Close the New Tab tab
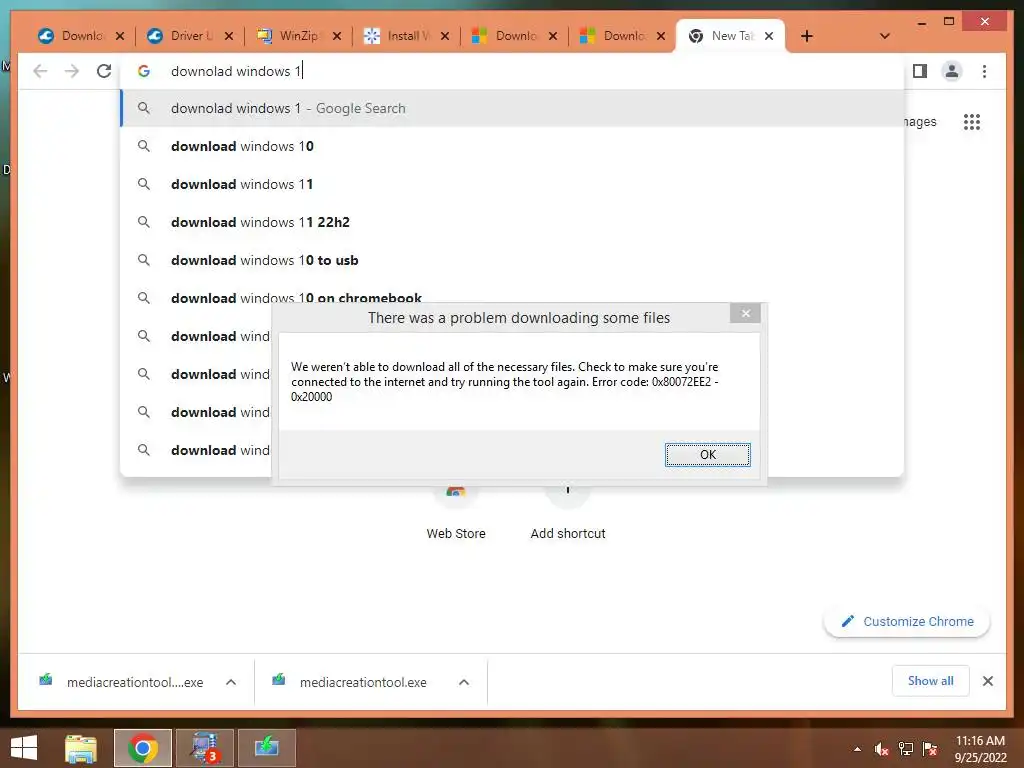Viewport: 1024px width, 768px height. [x=769, y=36]
